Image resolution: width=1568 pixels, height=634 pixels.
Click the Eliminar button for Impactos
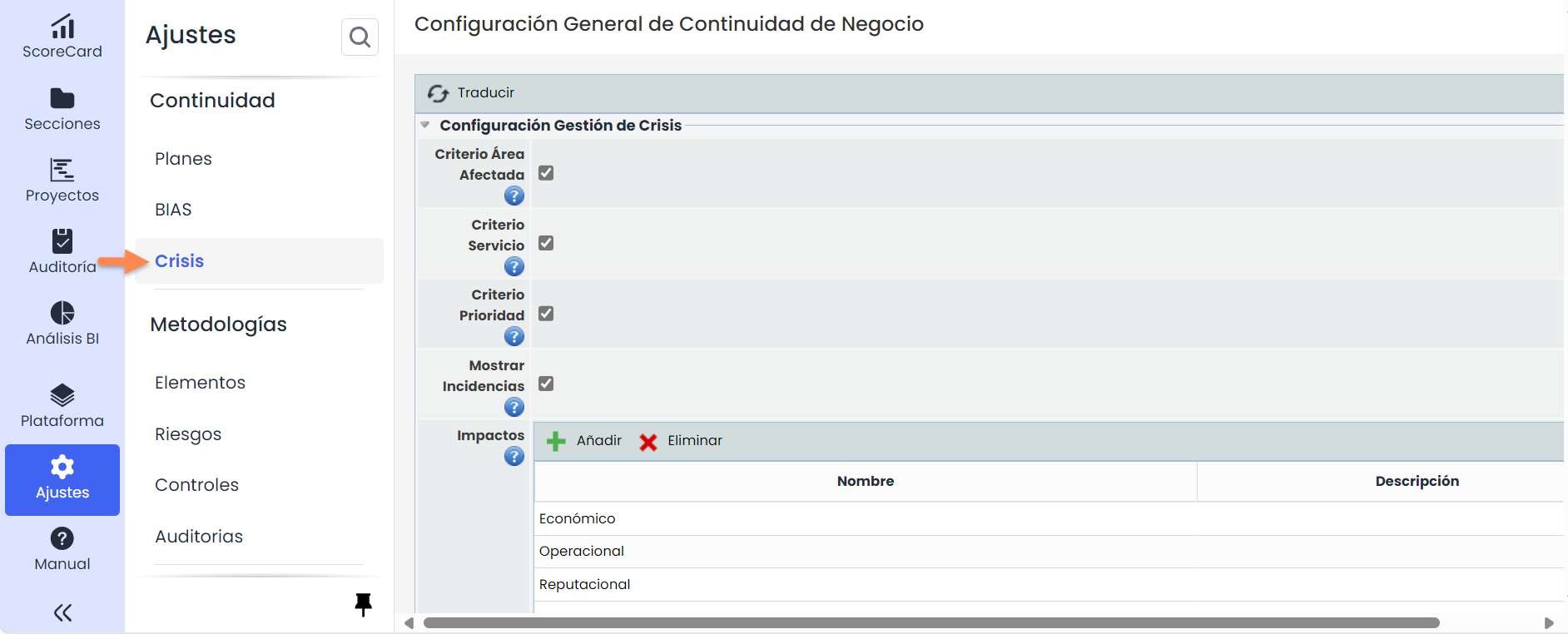681,441
